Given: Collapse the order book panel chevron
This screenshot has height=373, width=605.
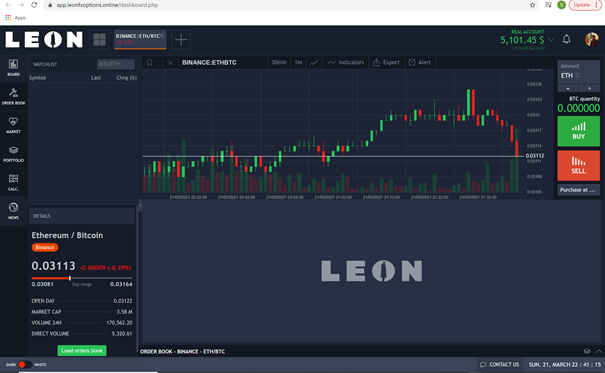Looking at the screenshot, I should [x=599, y=351].
